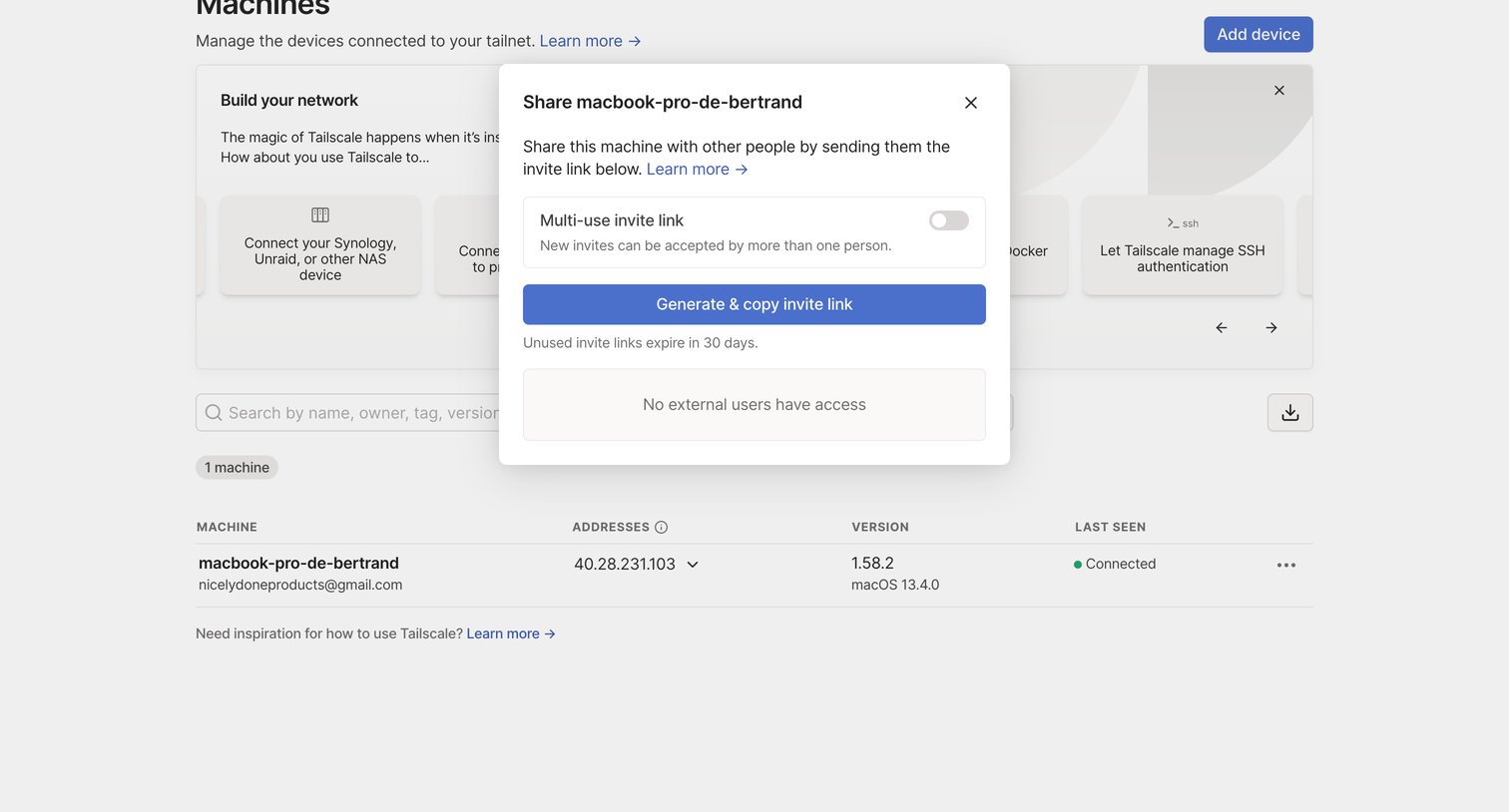Click version number 1.58.2
Image resolution: width=1509 pixels, height=812 pixels.
click(872, 564)
